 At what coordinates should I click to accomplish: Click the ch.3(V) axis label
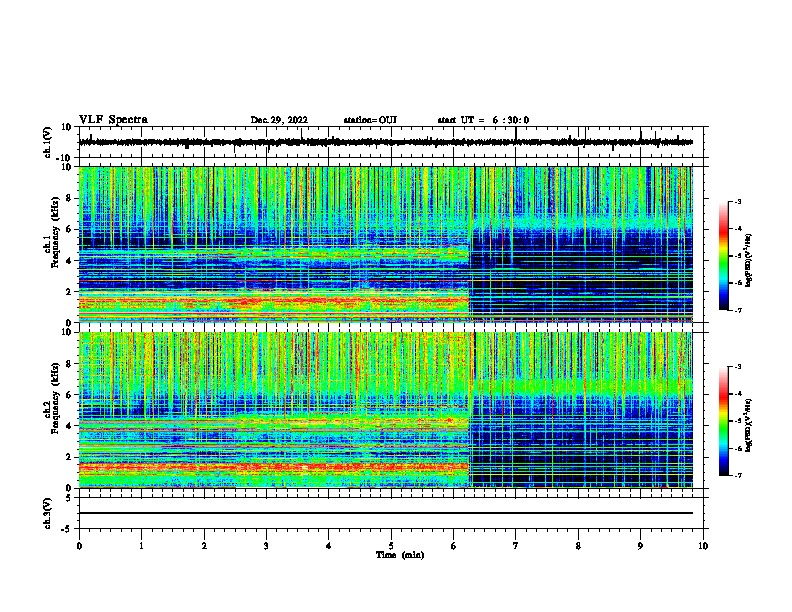click(48, 513)
